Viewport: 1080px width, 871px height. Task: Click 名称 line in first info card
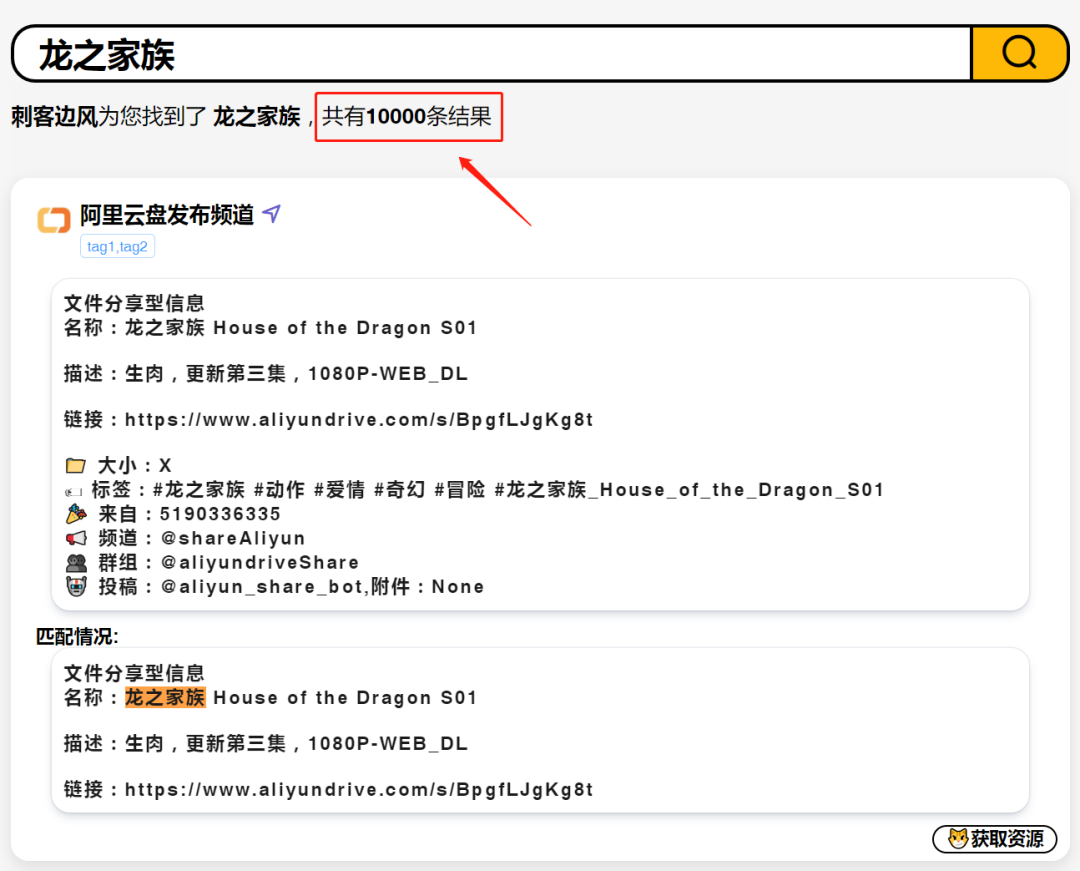pyautogui.click(x=270, y=328)
